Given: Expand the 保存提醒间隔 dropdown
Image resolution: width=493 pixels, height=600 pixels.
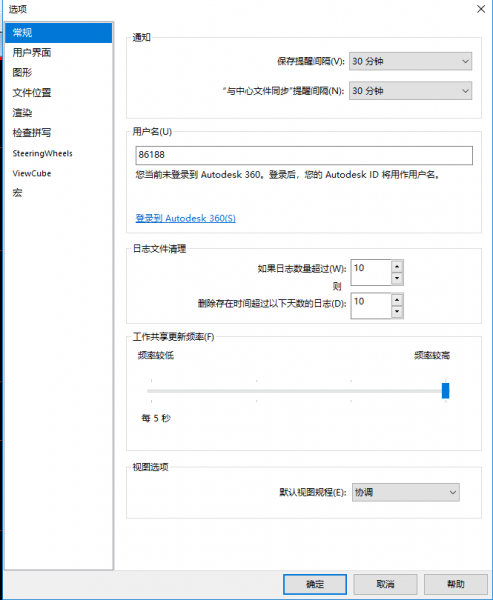Looking at the screenshot, I should click(410, 61).
